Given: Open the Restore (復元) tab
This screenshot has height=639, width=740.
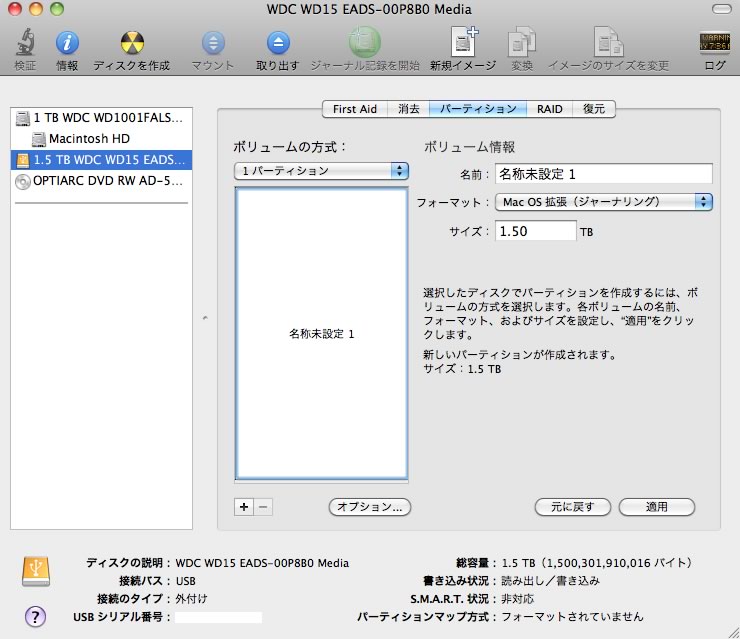Looking at the screenshot, I should click(594, 109).
